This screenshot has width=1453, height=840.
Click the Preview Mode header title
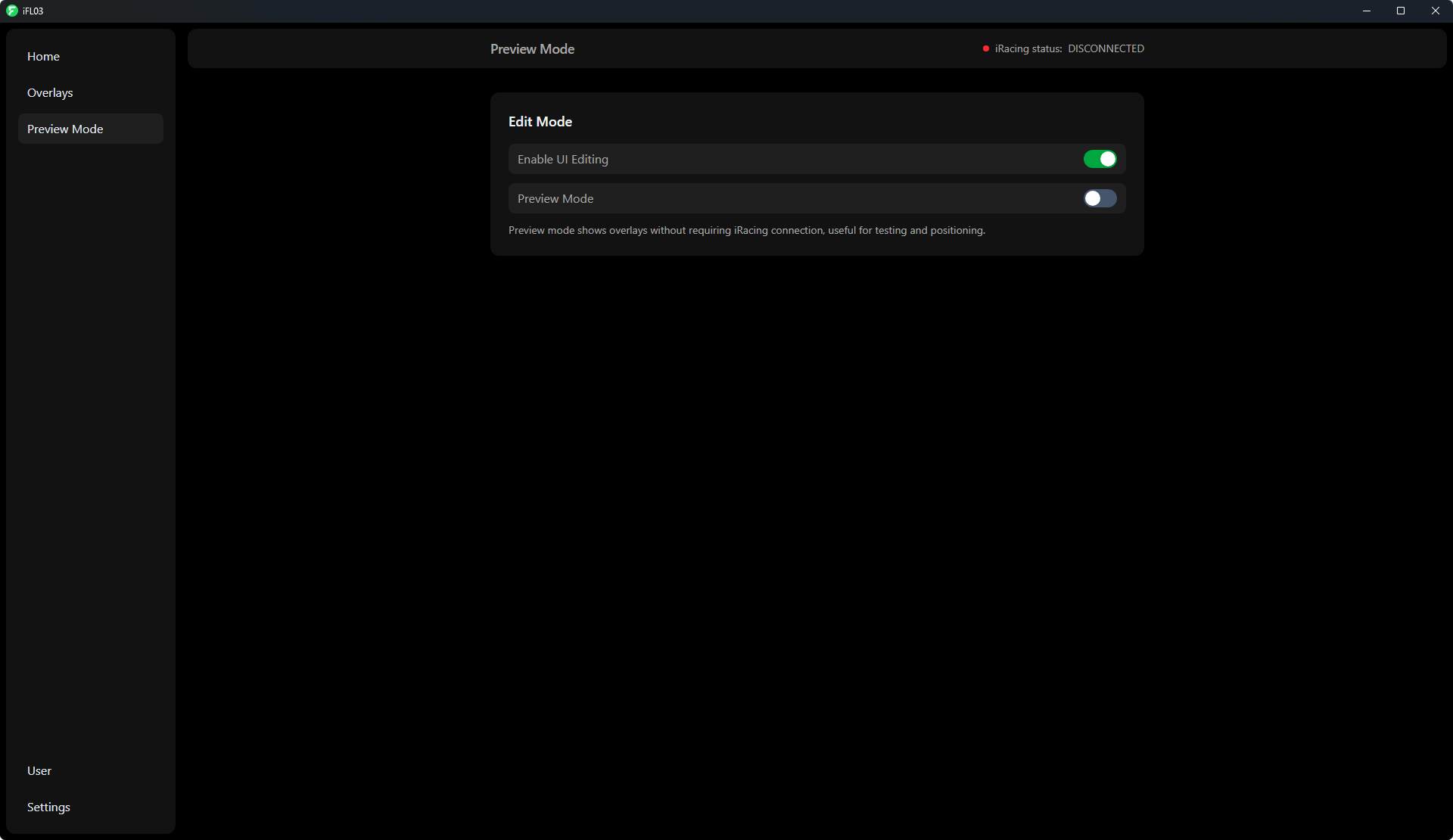click(x=532, y=48)
